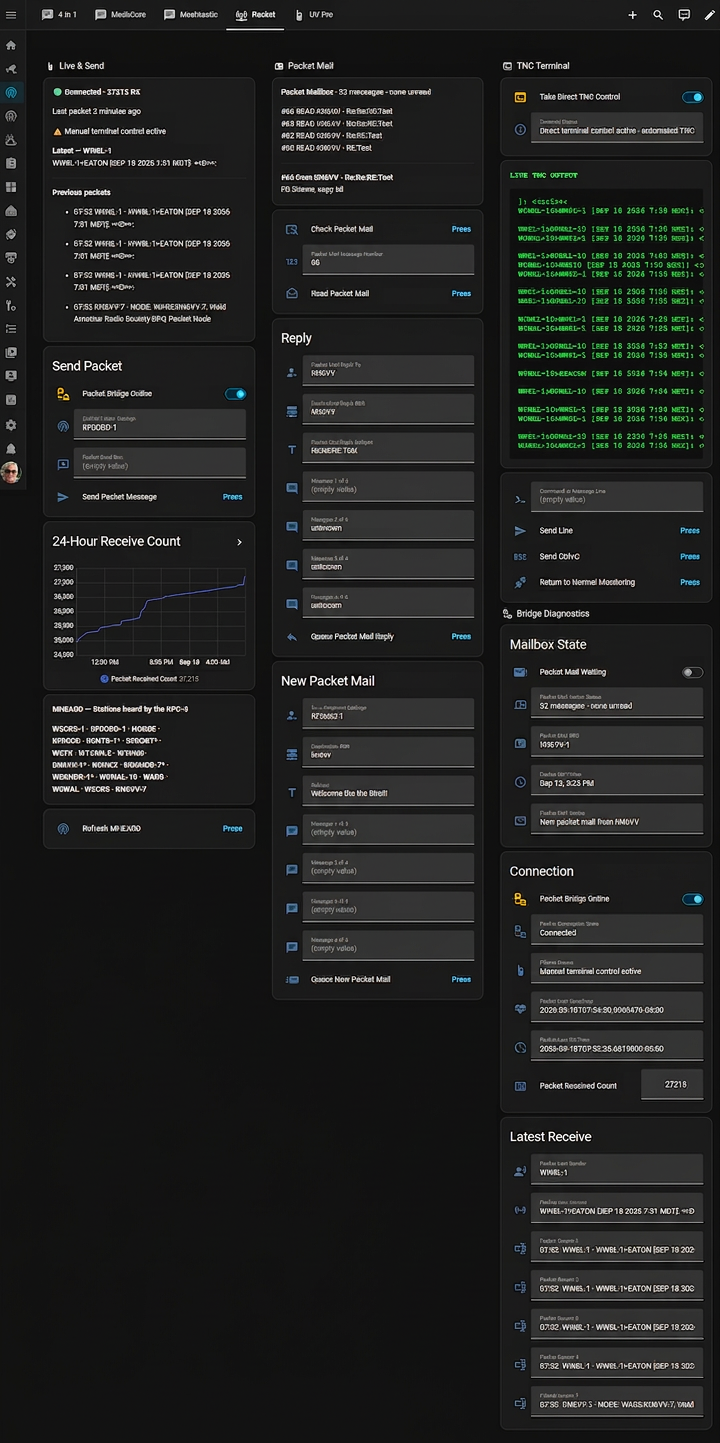
Task: Click the Manual terminal control active warning
Action: [109, 131]
